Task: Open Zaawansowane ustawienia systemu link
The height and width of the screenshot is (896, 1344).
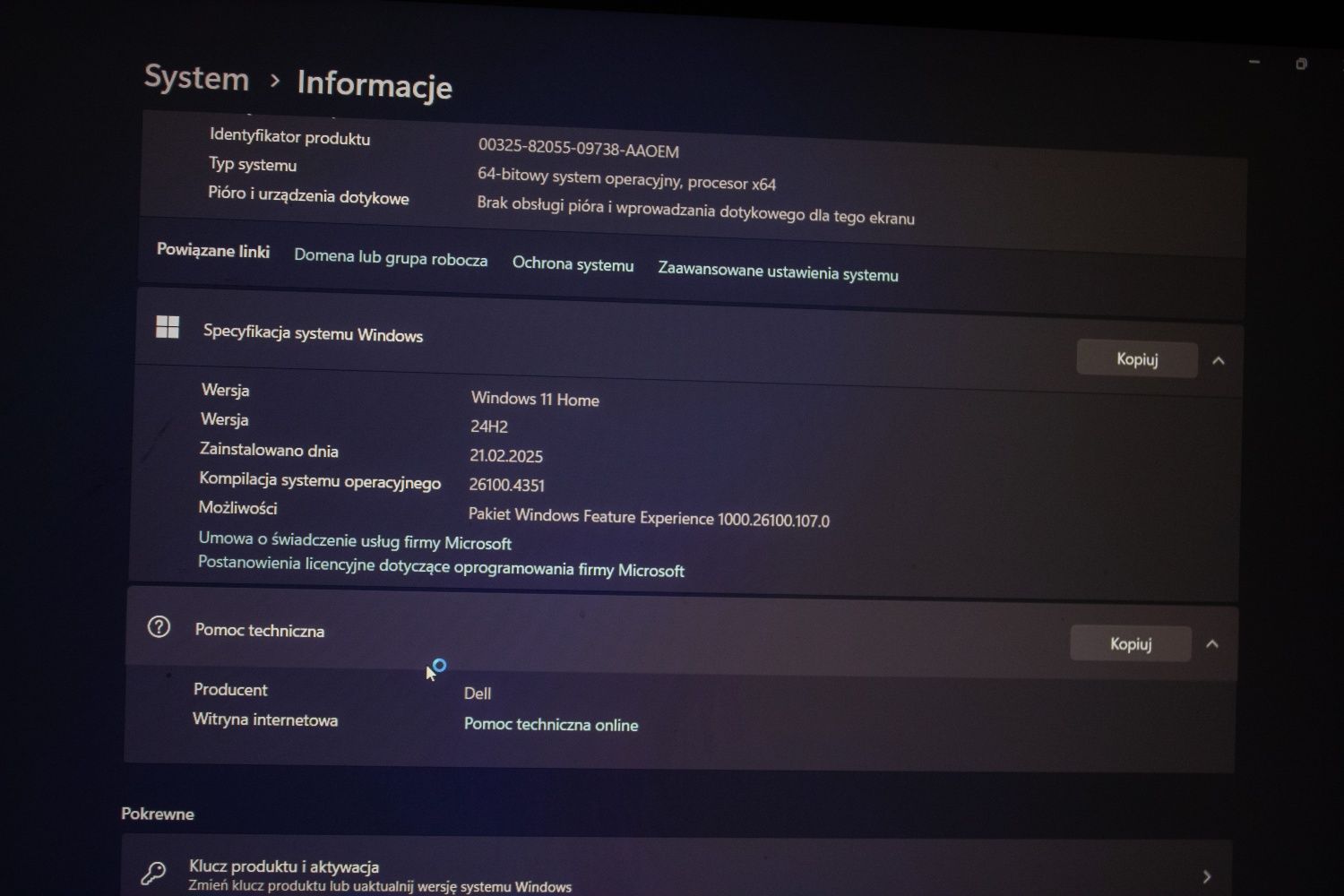Action: pos(778,271)
